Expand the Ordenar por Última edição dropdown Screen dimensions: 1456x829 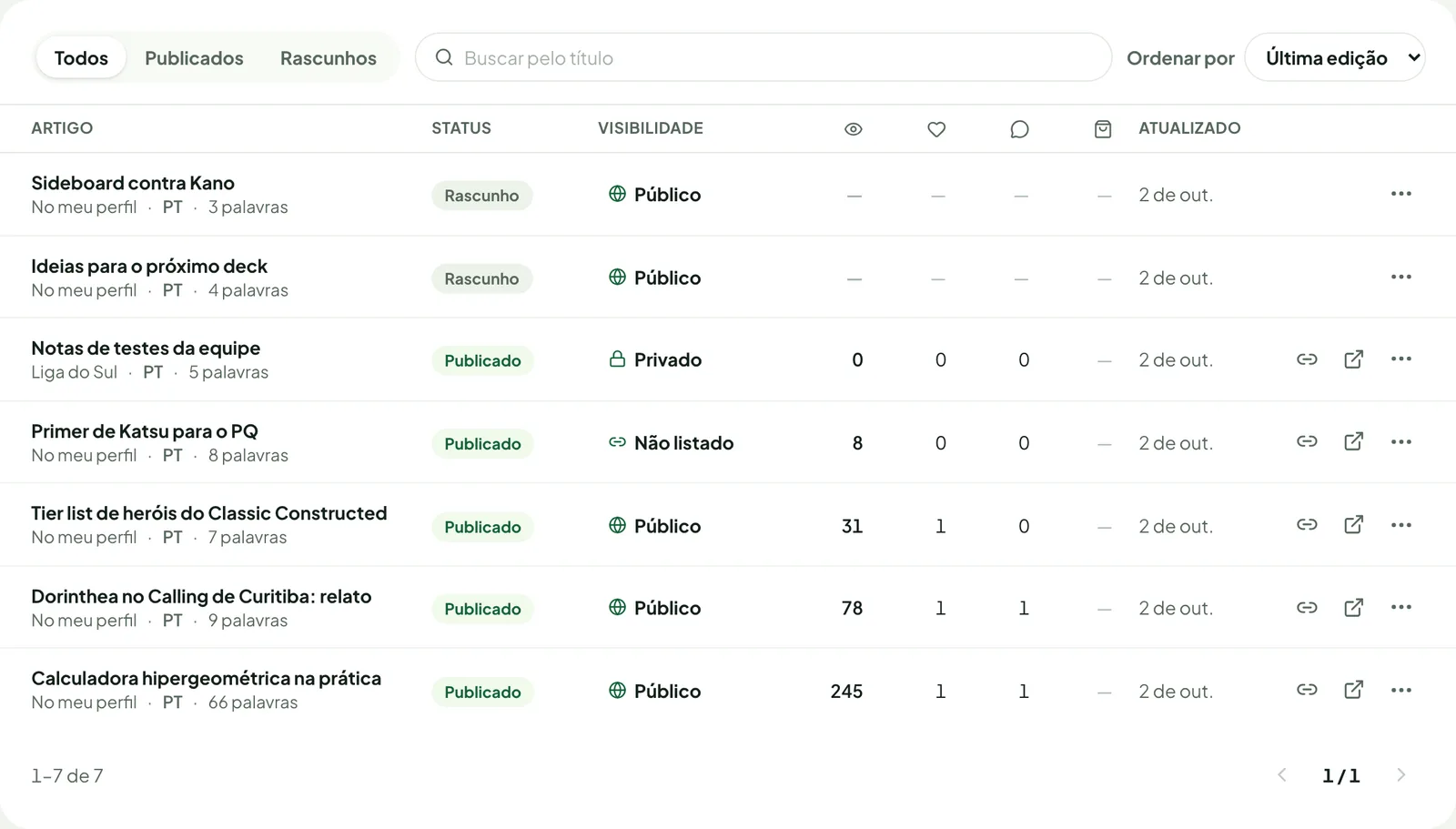tap(1335, 57)
